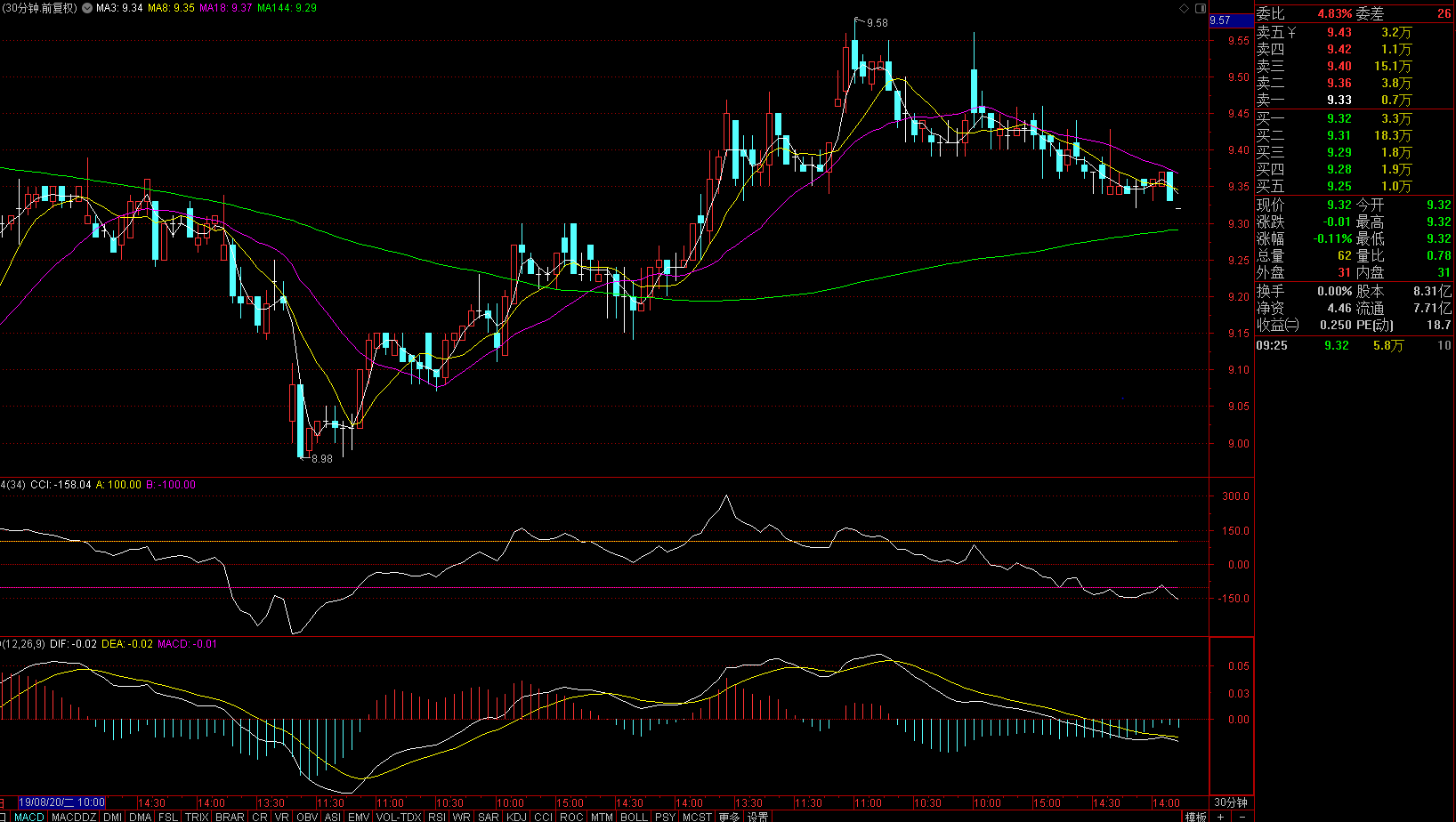
Task: Select the WR indicator tab
Action: [x=461, y=817]
